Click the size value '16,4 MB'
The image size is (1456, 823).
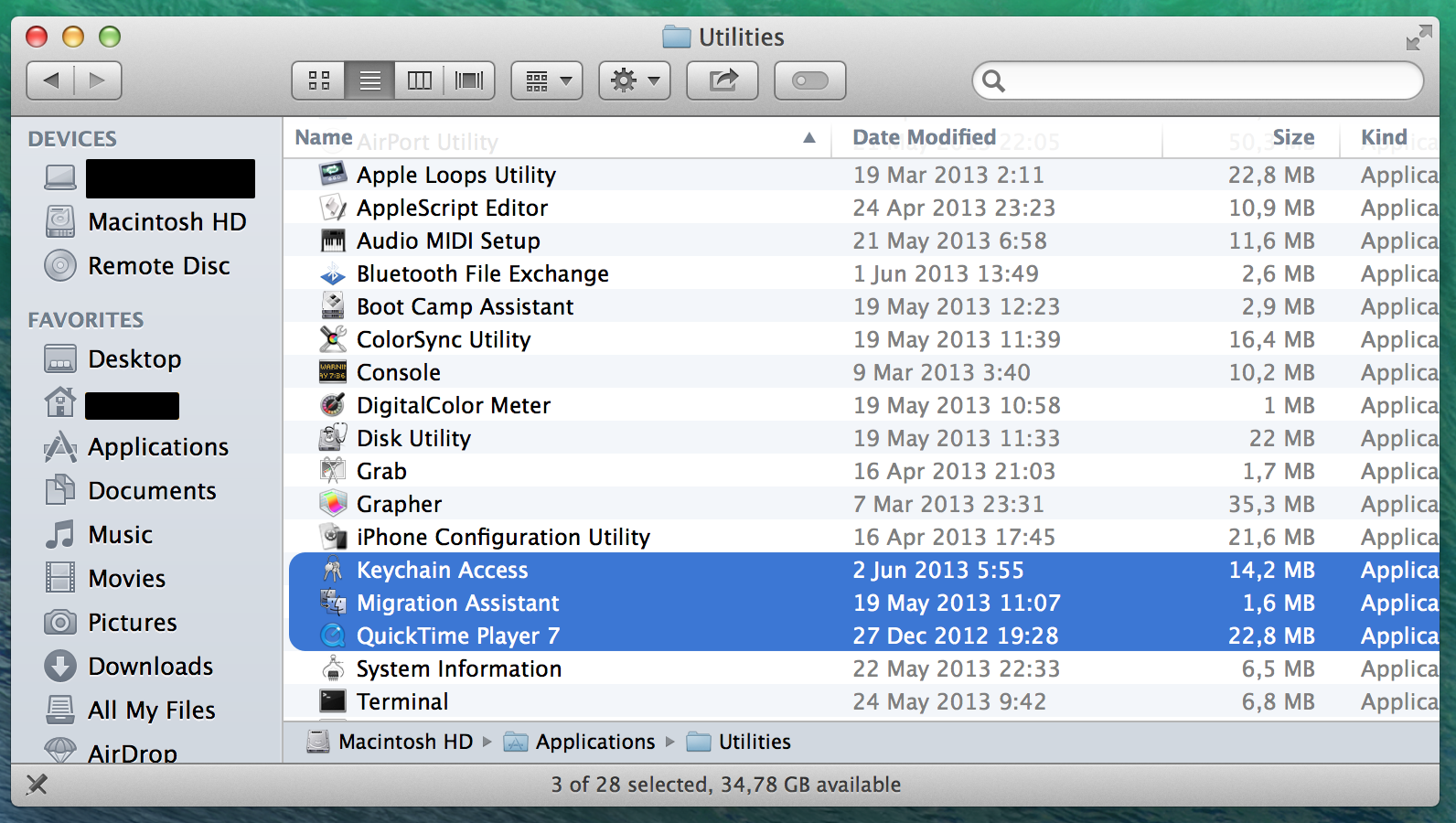1271,339
